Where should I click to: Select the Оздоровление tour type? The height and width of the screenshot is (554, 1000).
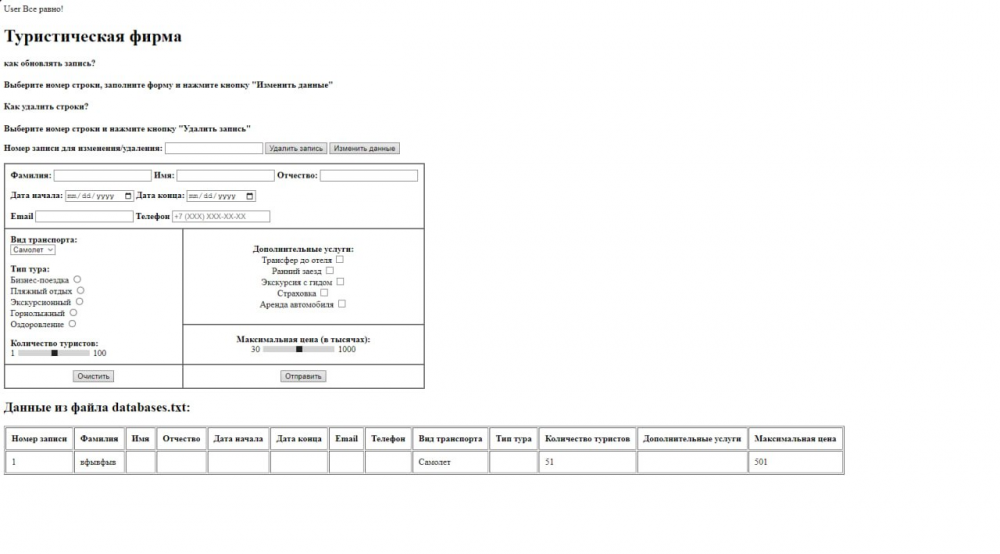pyautogui.click(x=72, y=324)
